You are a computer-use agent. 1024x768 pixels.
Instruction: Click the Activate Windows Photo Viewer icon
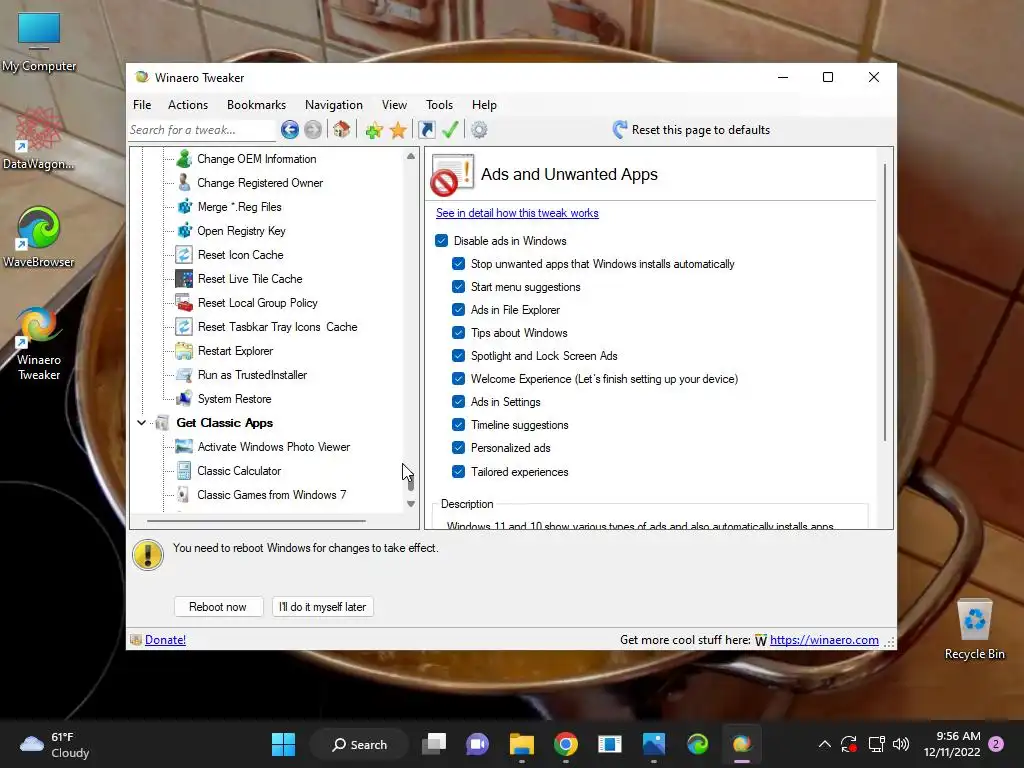click(x=184, y=447)
